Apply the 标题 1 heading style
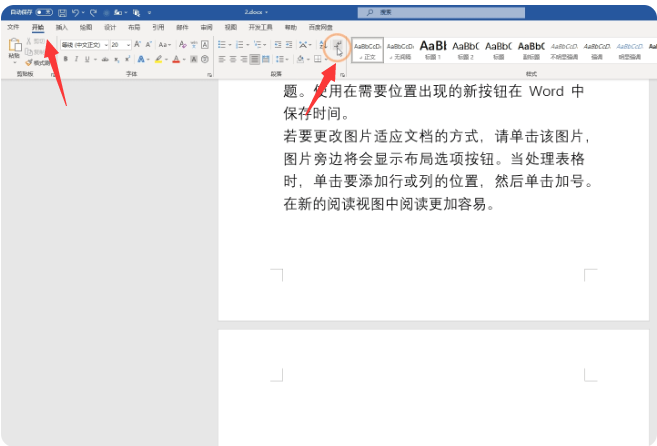The height and width of the screenshot is (446, 657). [x=432, y=49]
